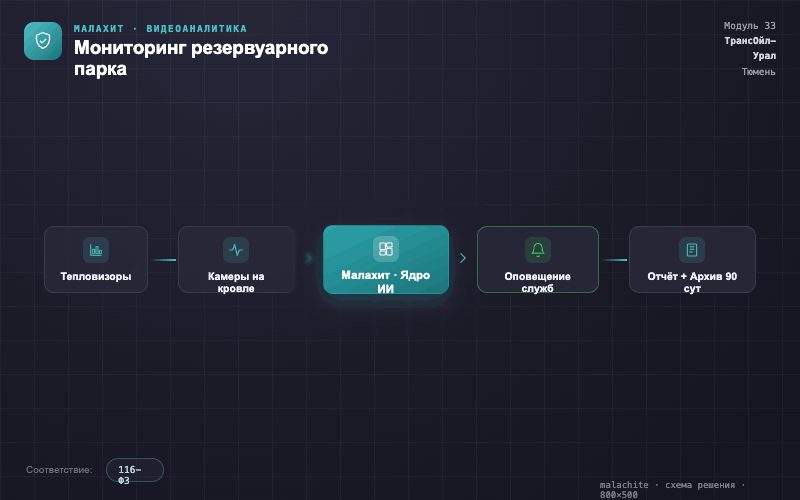800x500 pixels.
Task: Click the Соответствие: label
Action: coord(59,470)
